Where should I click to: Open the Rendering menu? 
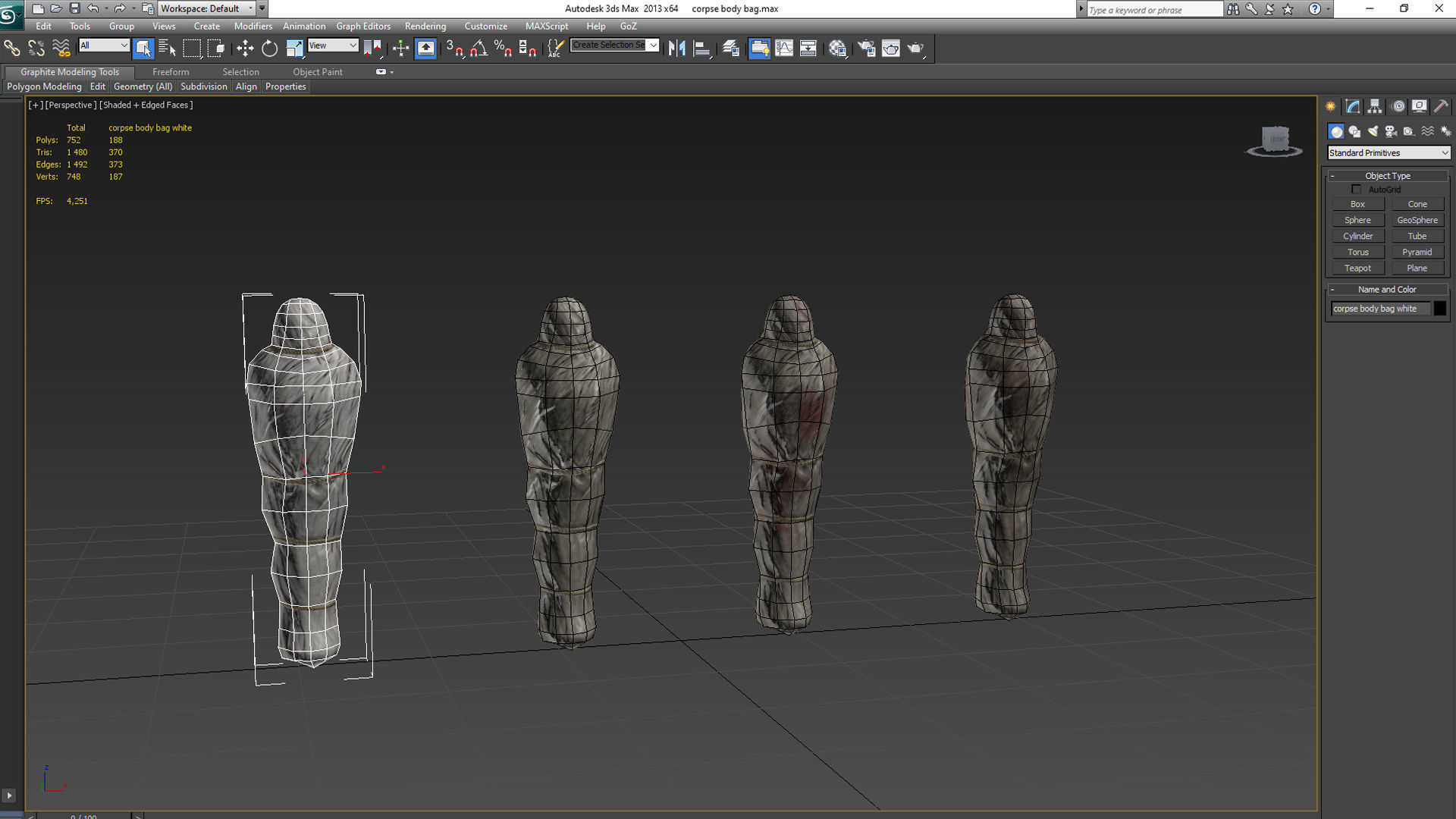point(425,26)
